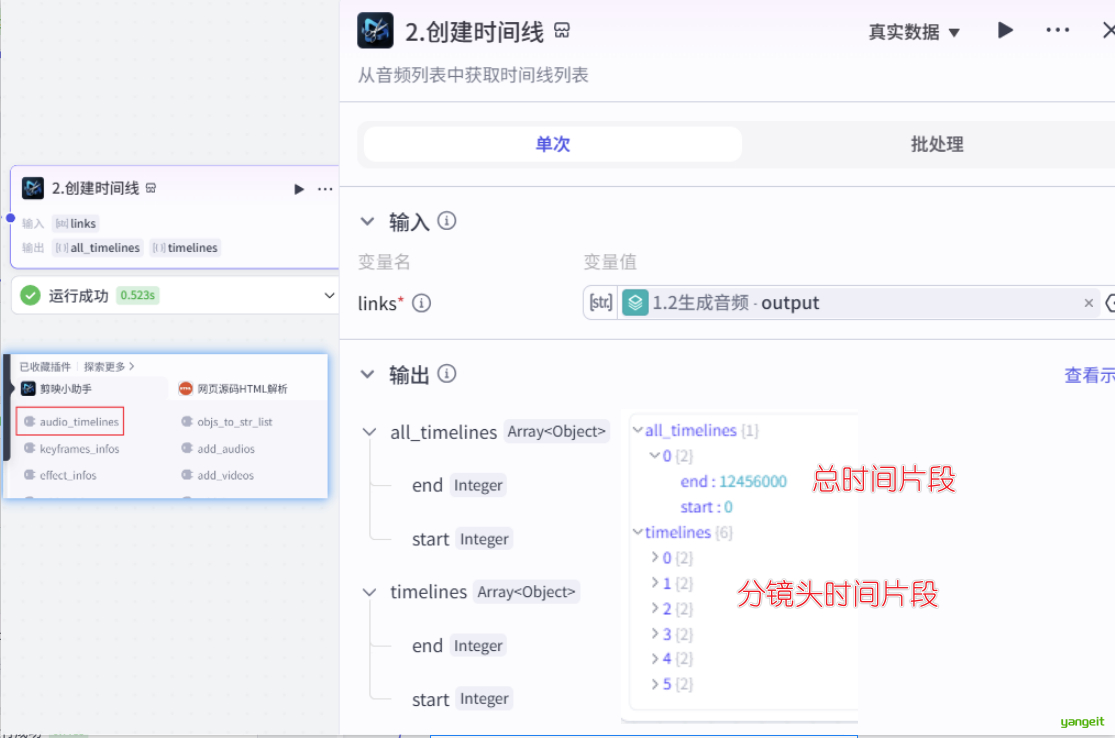Click the play icon on the canvas node card
1115x738 pixels.
(x=299, y=189)
